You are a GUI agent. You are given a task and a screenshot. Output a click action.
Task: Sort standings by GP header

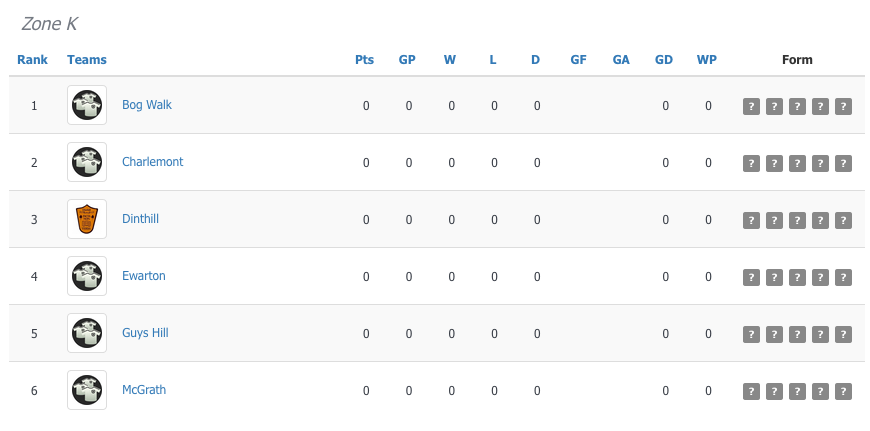click(407, 60)
